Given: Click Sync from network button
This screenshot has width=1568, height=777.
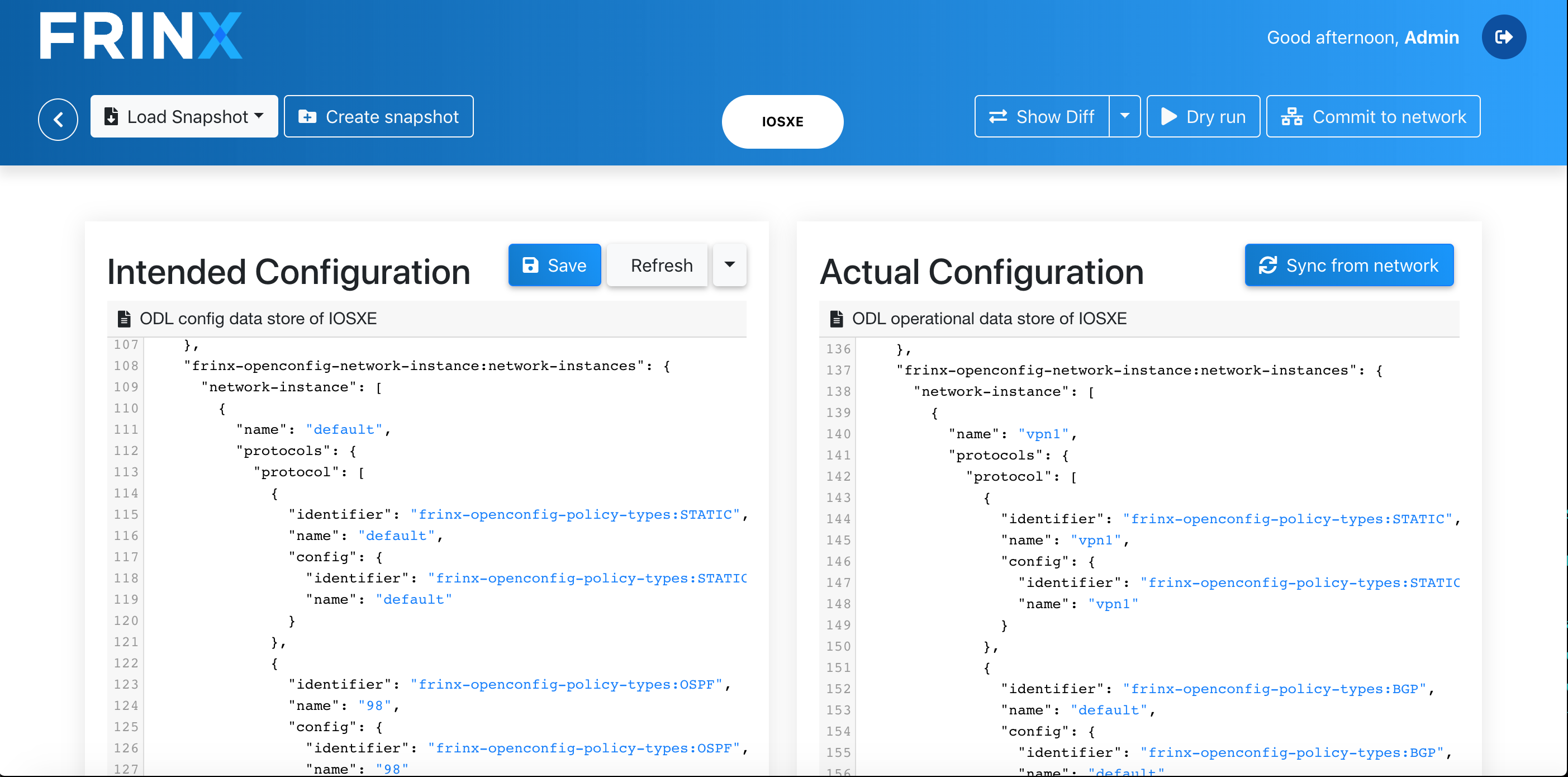Looking at the screenshot, I should [x=1349, y=265].
